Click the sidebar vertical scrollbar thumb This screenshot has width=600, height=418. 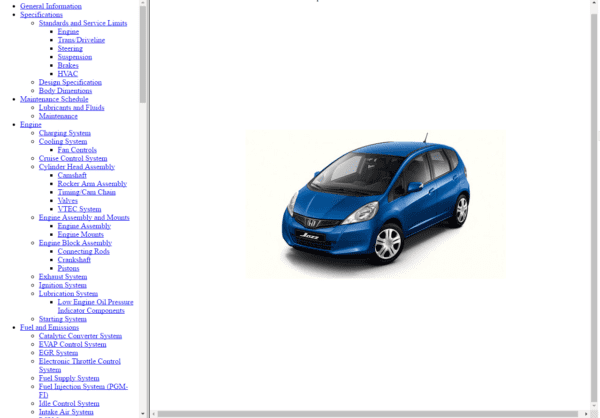[143, 54]
